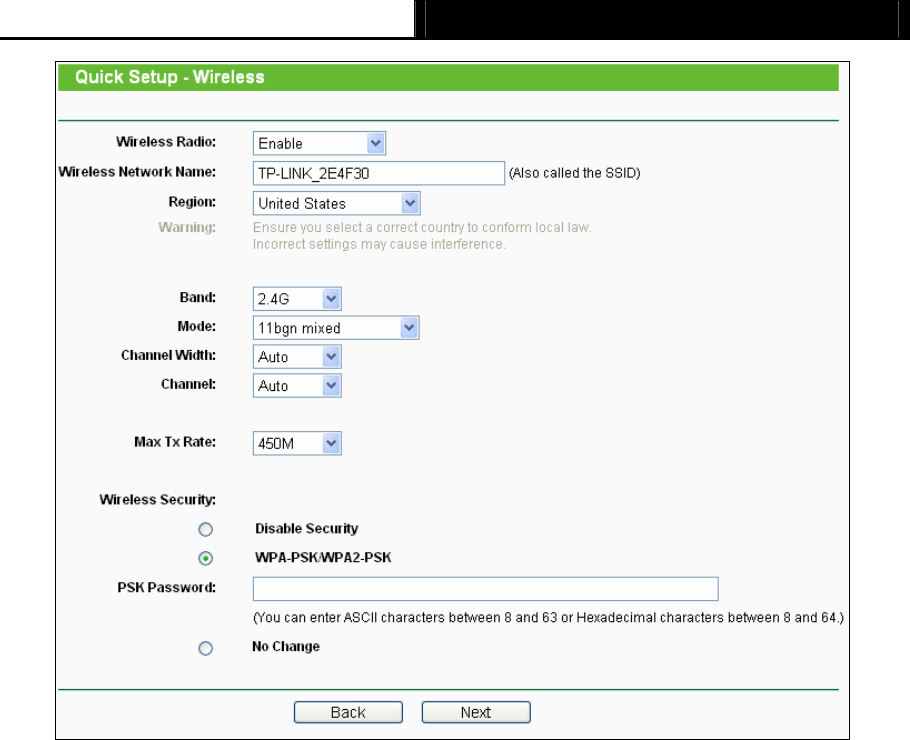Open the Wireless Radio dropdown
910x740 pixels.
point(319,143)
